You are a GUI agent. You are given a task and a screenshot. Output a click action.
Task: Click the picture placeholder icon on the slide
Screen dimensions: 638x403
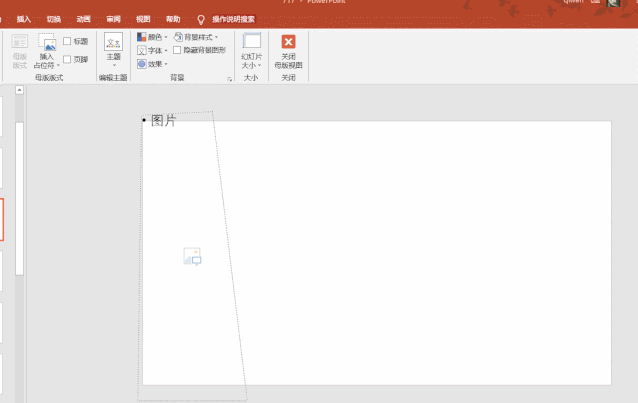click(192, 257)
